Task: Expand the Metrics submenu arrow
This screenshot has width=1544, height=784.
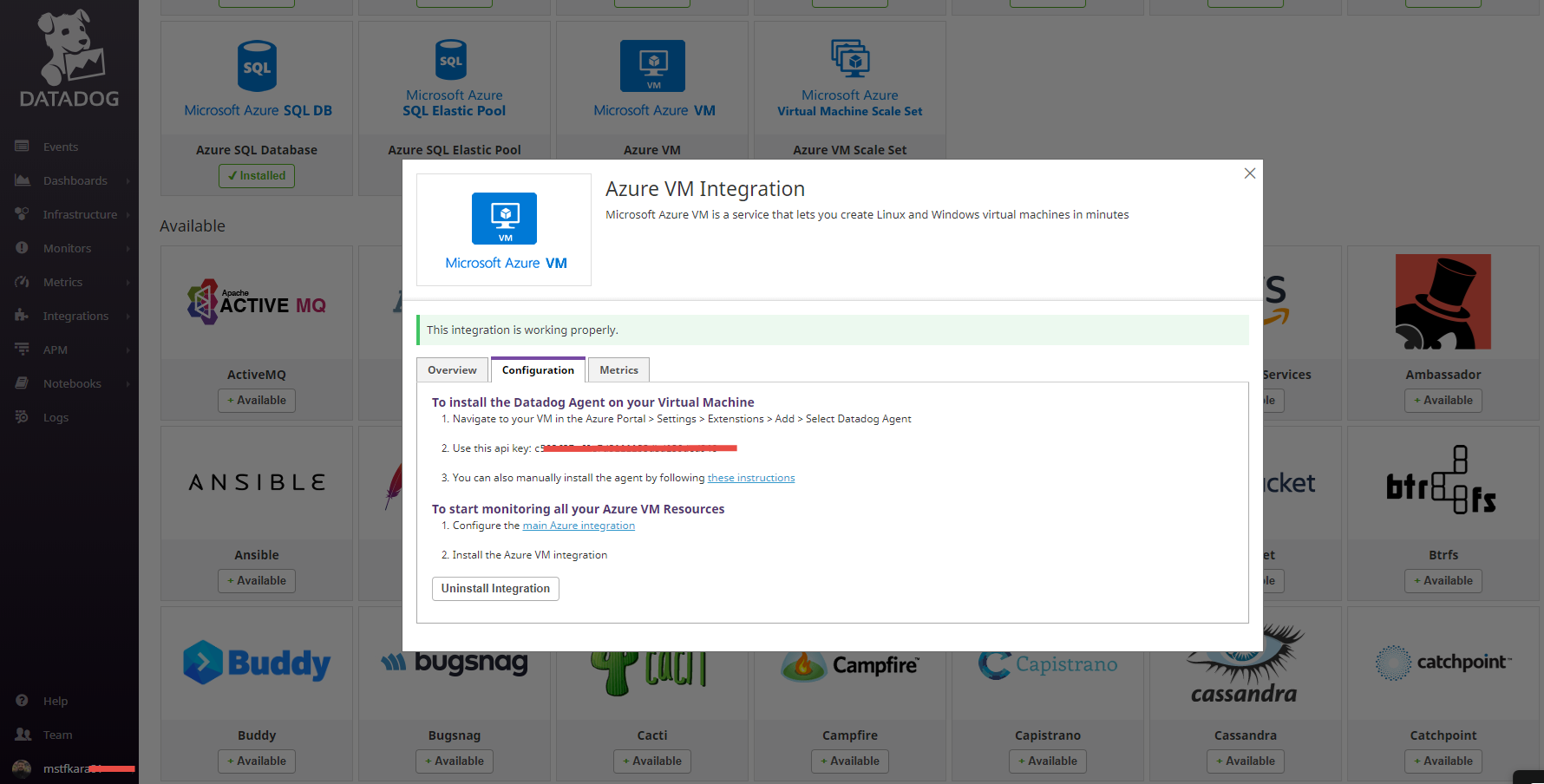Action: click(128, 283)
